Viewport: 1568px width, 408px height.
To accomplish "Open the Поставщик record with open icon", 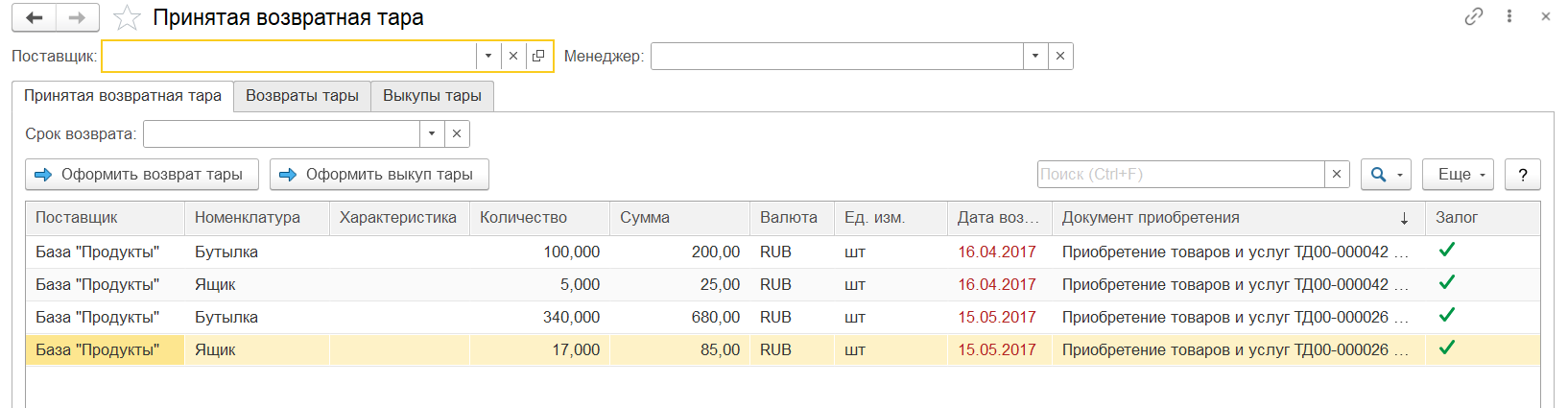I will tap(538, 56).
